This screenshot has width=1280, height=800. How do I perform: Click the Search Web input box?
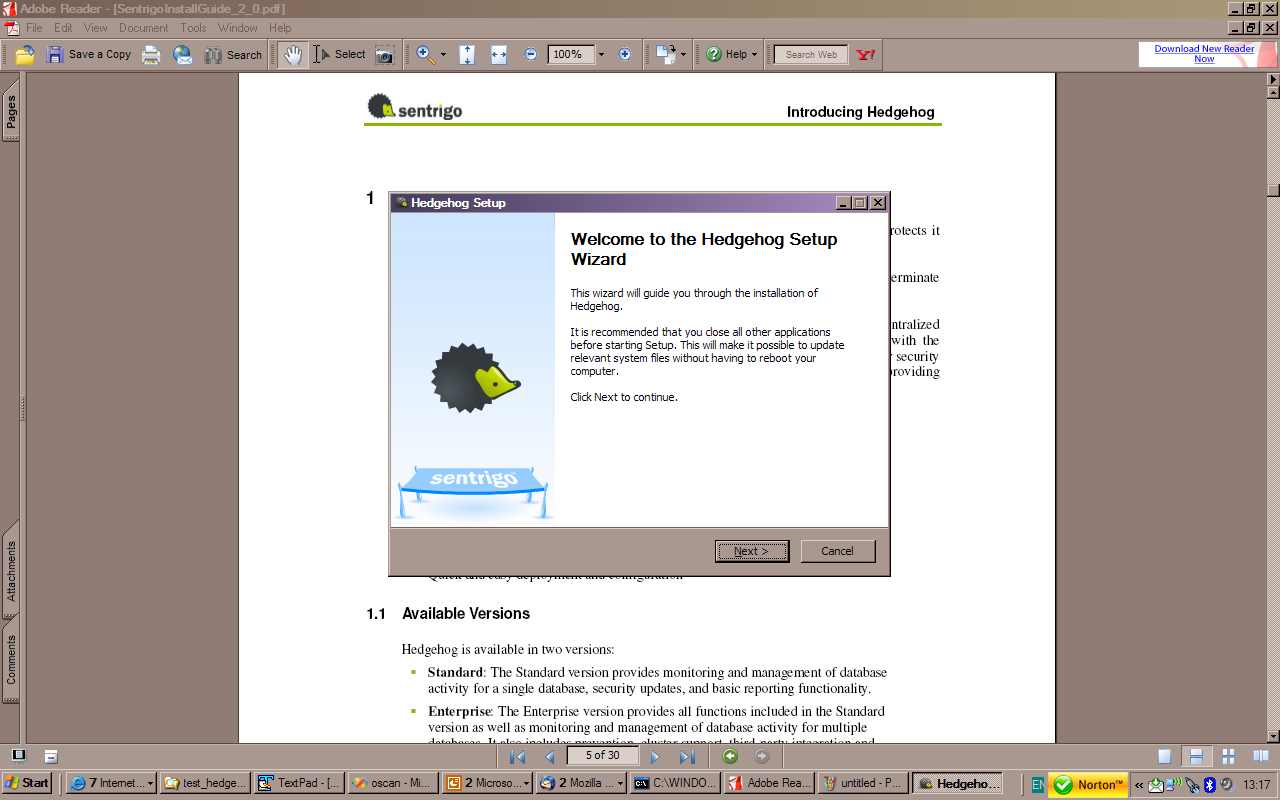coord(811,55)
